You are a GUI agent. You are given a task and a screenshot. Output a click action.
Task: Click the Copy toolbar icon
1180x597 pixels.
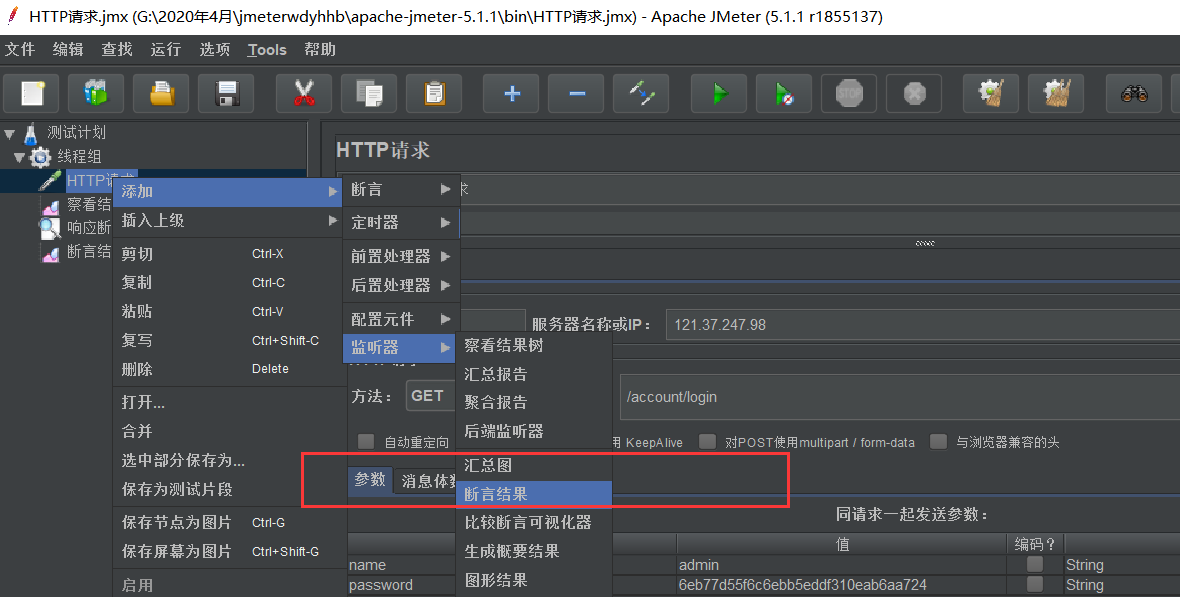tap(369, 93)
